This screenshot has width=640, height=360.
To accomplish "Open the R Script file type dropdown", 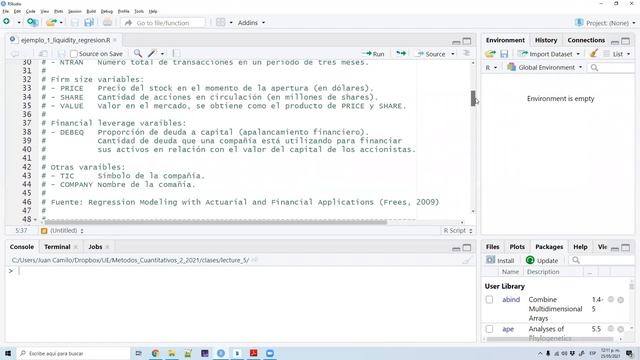I will (x=458, y=231).
